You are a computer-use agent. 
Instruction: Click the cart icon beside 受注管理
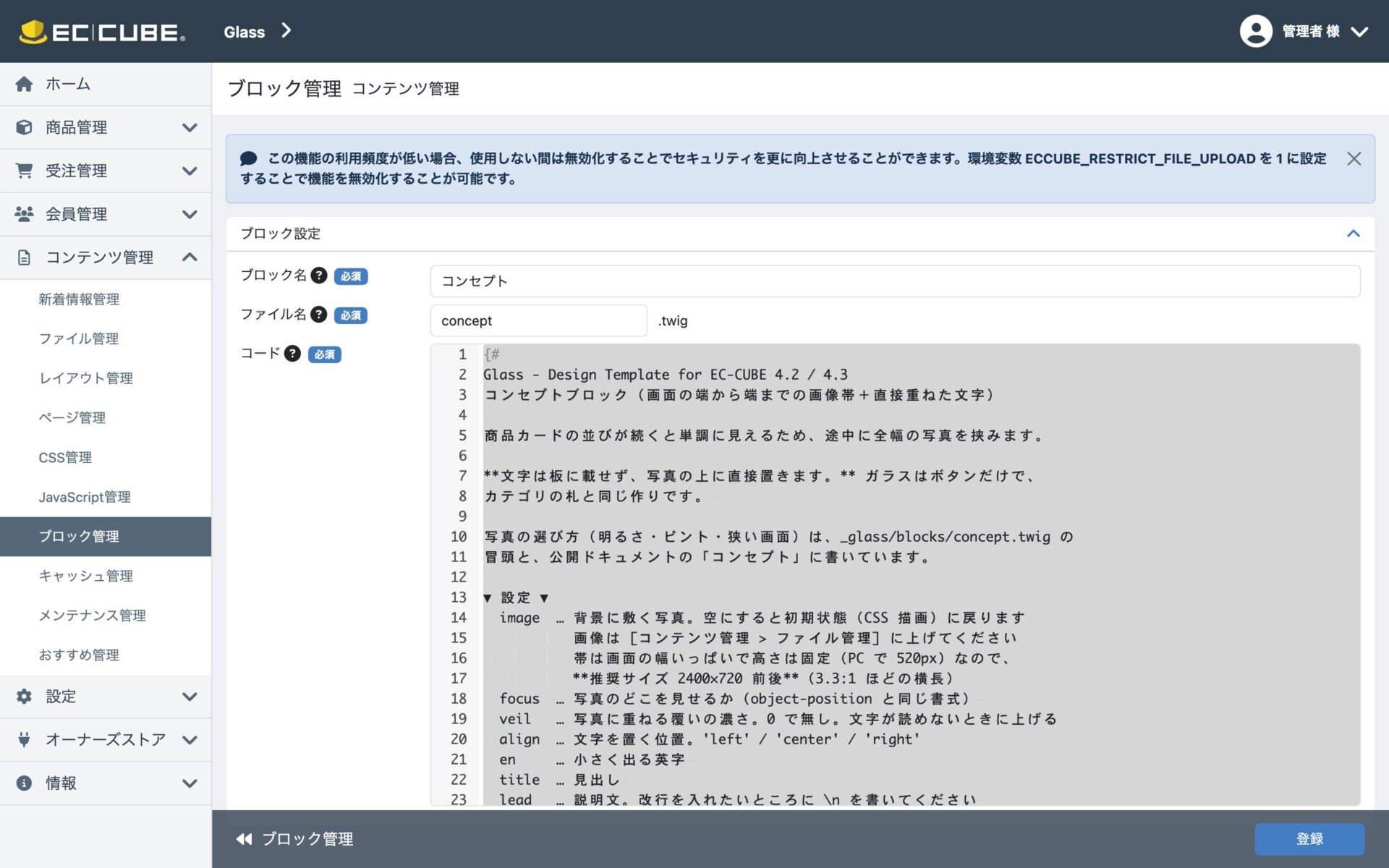point(24,171)
